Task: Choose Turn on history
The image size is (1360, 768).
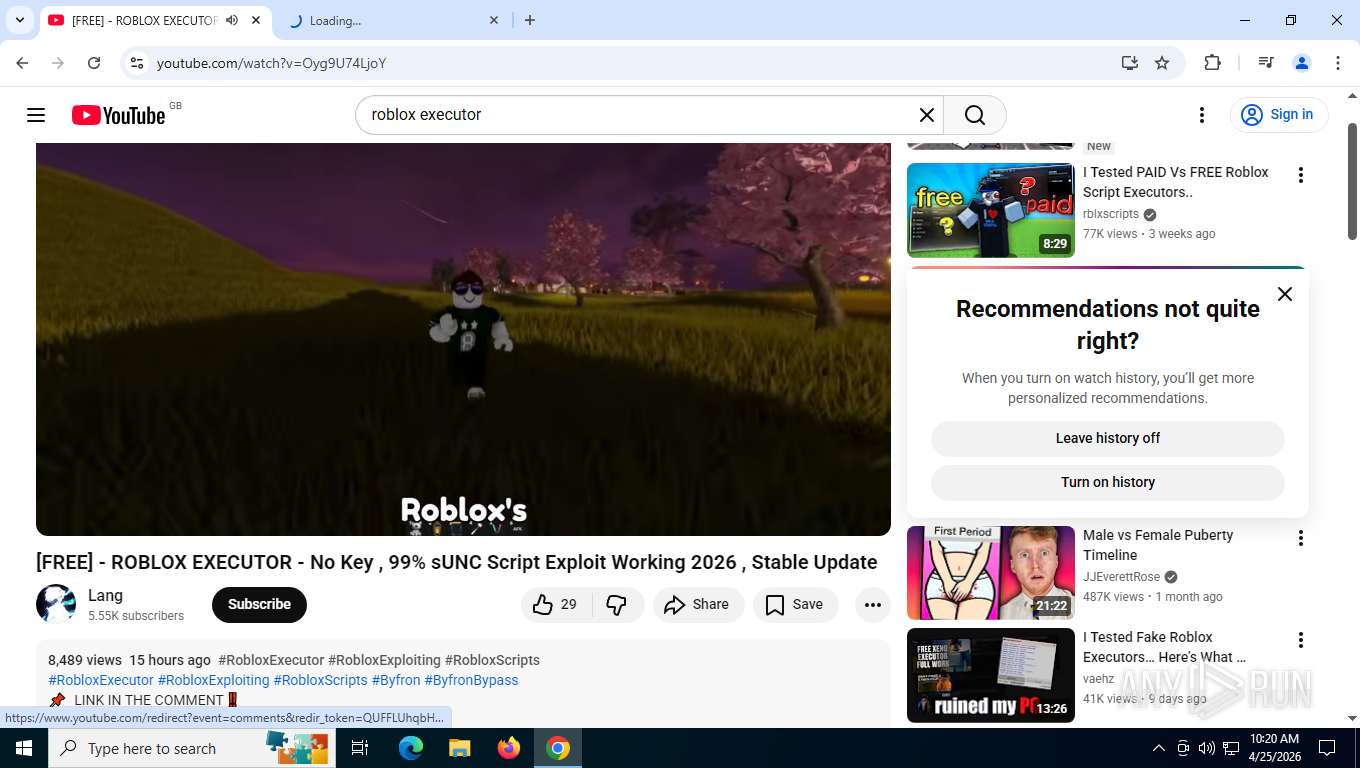Action: point(1108,482)
